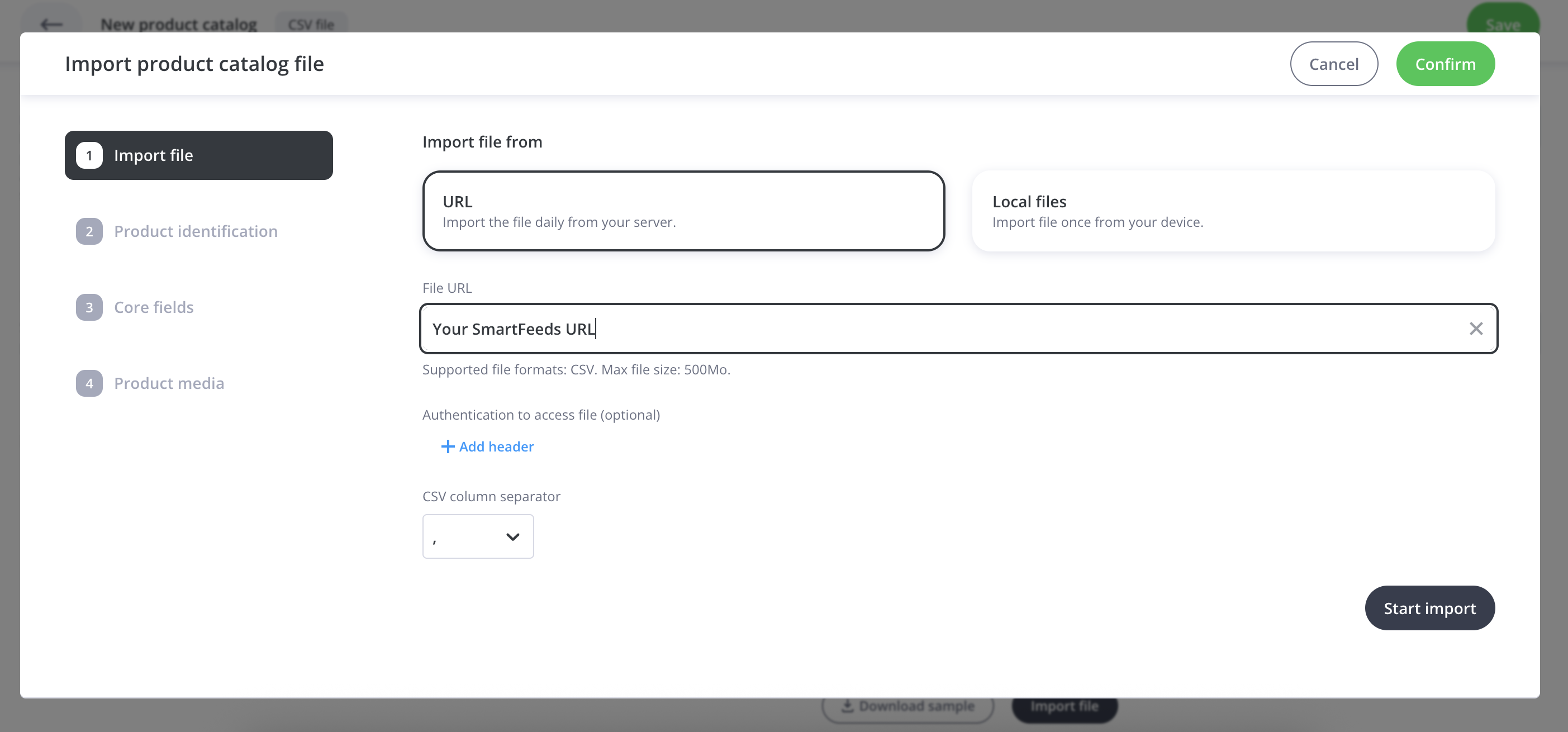Click the step 1 number badge
Screen dimensions: 1568x732
click(x=89, y=155)
